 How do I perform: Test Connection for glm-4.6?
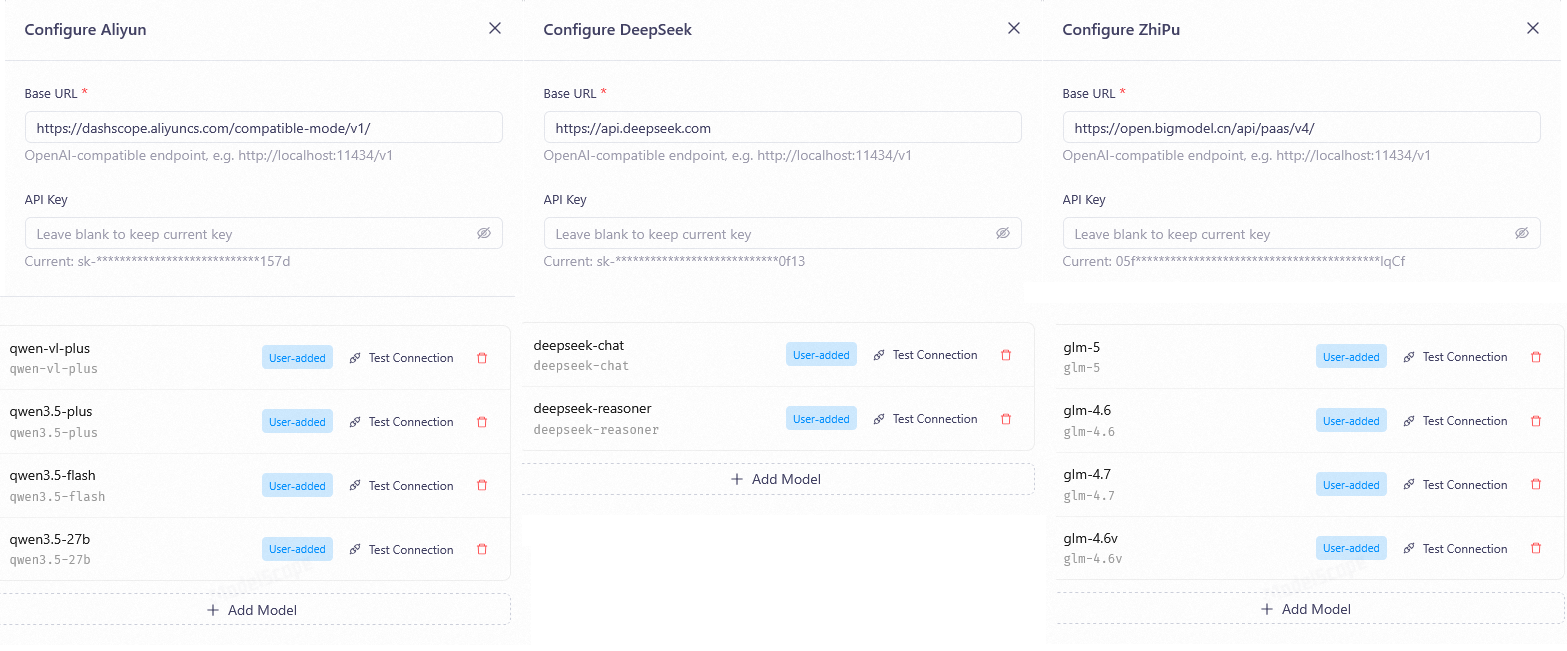[1455, 421]
